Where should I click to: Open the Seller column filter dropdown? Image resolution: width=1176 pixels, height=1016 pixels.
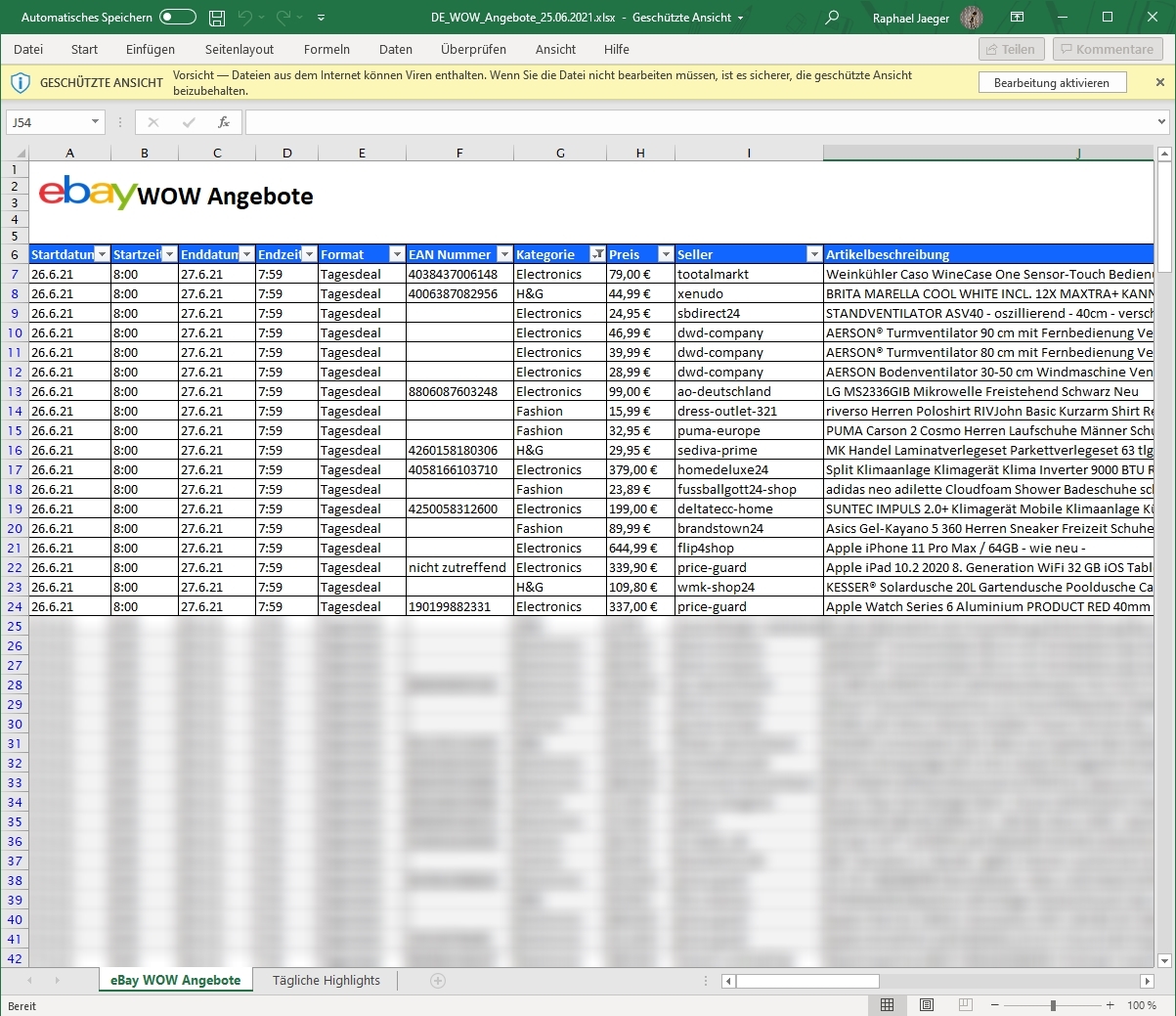point(813,254)
